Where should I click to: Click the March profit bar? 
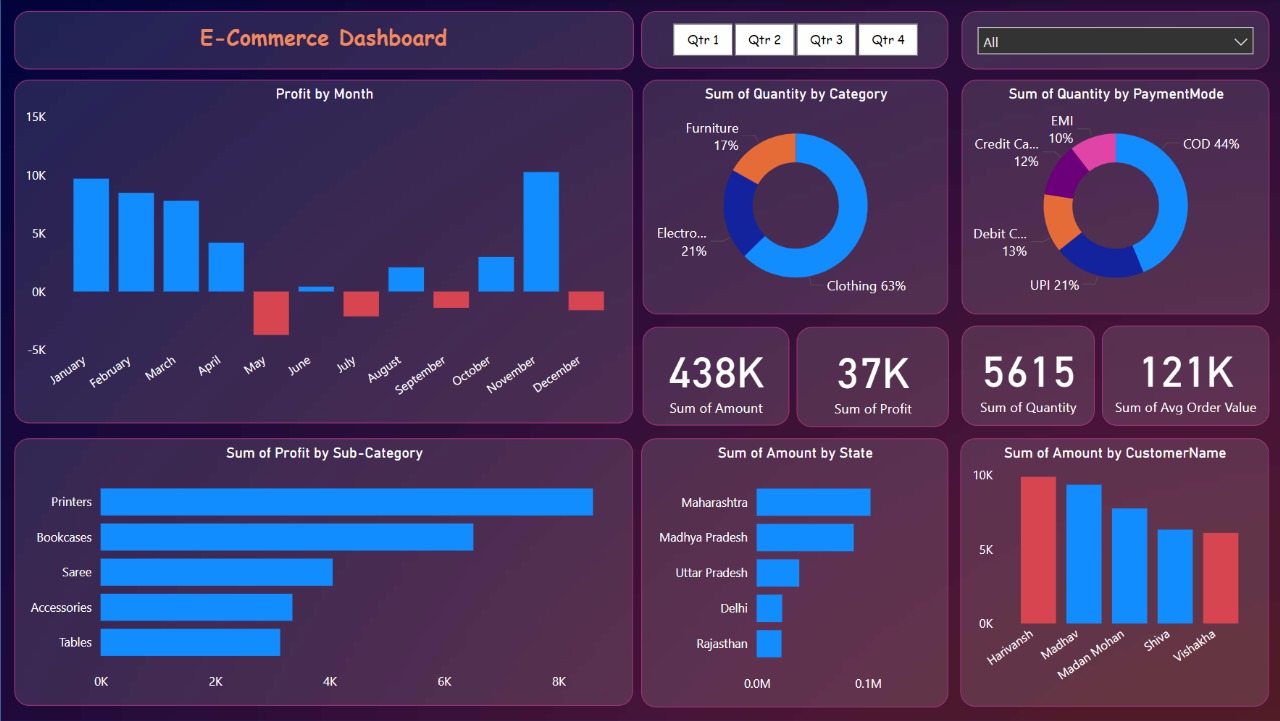[181, 246]
